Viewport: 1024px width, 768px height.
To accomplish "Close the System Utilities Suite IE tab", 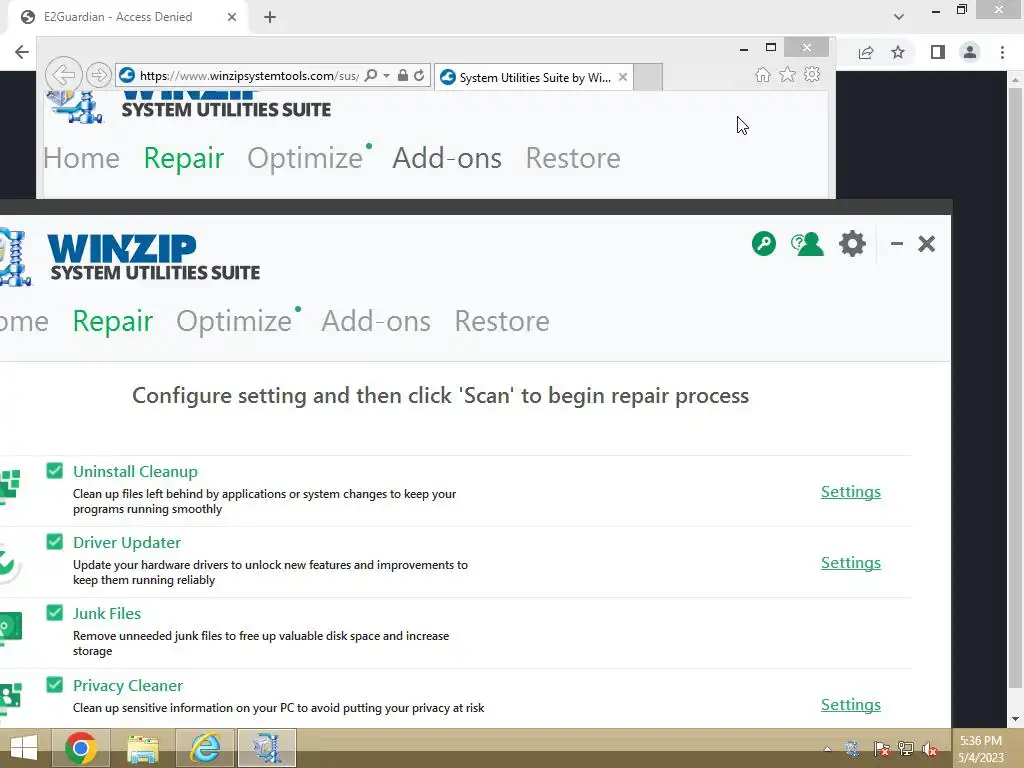I will (x=623, y=77).
